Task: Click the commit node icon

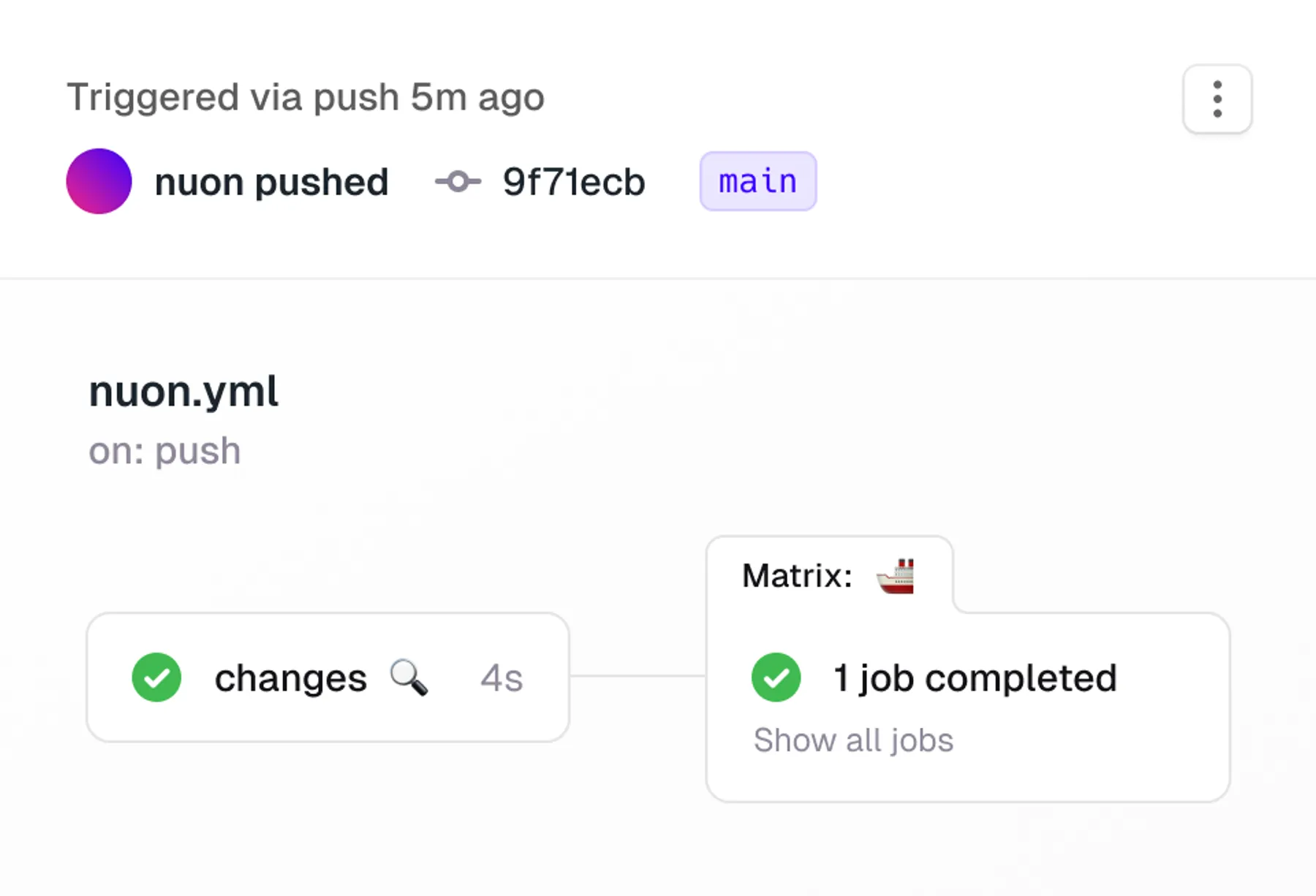Action: (458, 181)
